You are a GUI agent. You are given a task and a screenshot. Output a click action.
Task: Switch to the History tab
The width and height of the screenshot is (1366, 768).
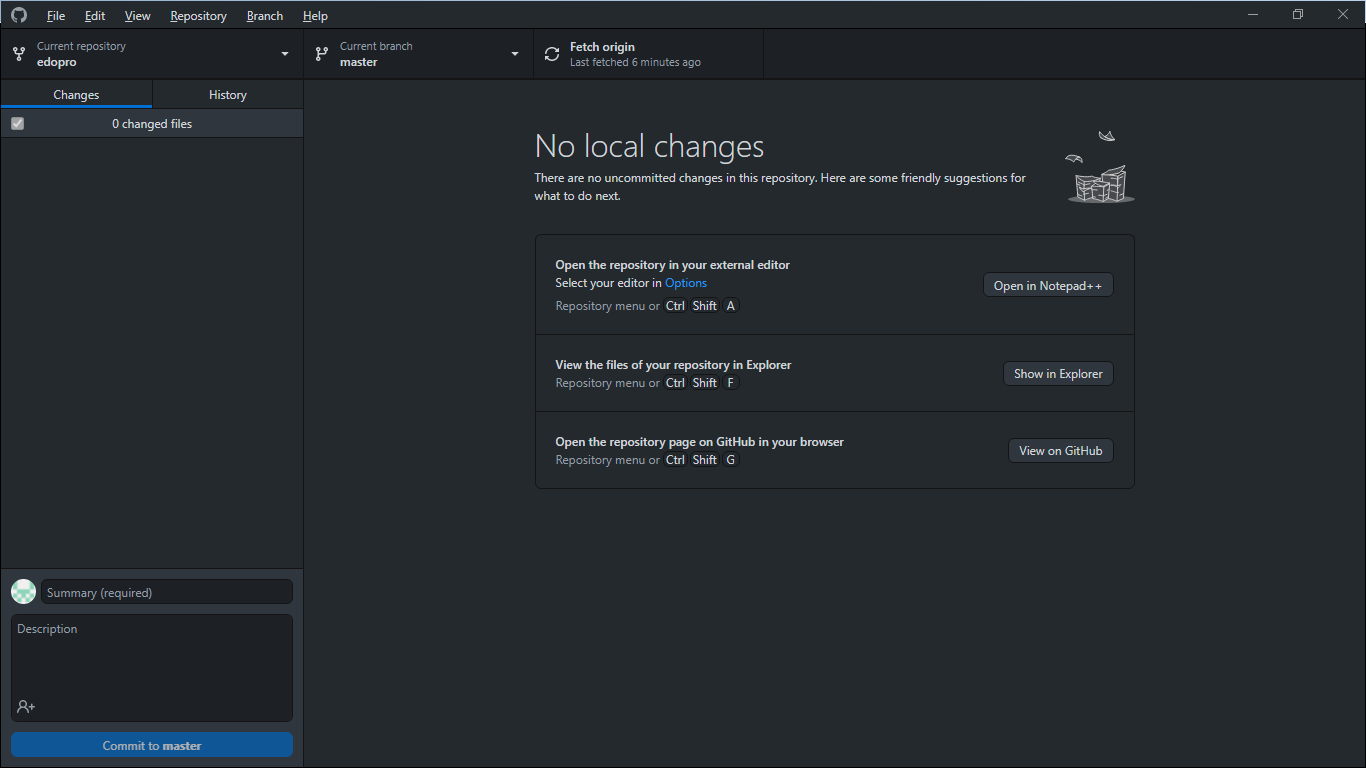[x=227, y=94]
